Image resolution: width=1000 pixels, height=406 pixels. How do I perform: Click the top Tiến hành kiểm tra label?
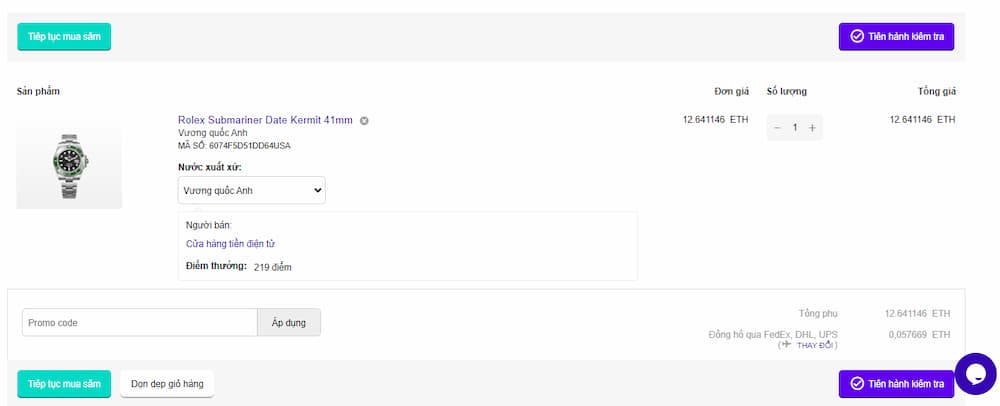point(906,37)
